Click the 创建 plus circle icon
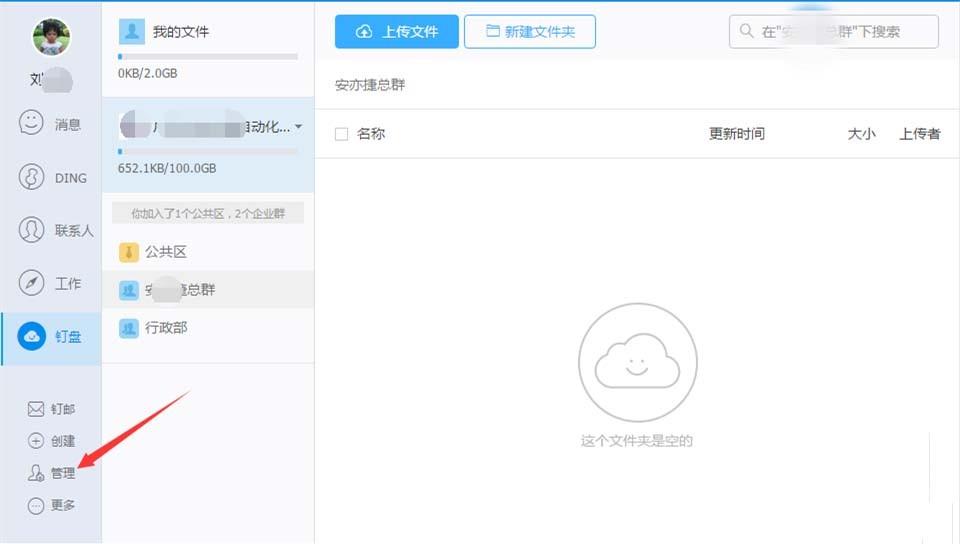960x544 pixels. [36, 441]
